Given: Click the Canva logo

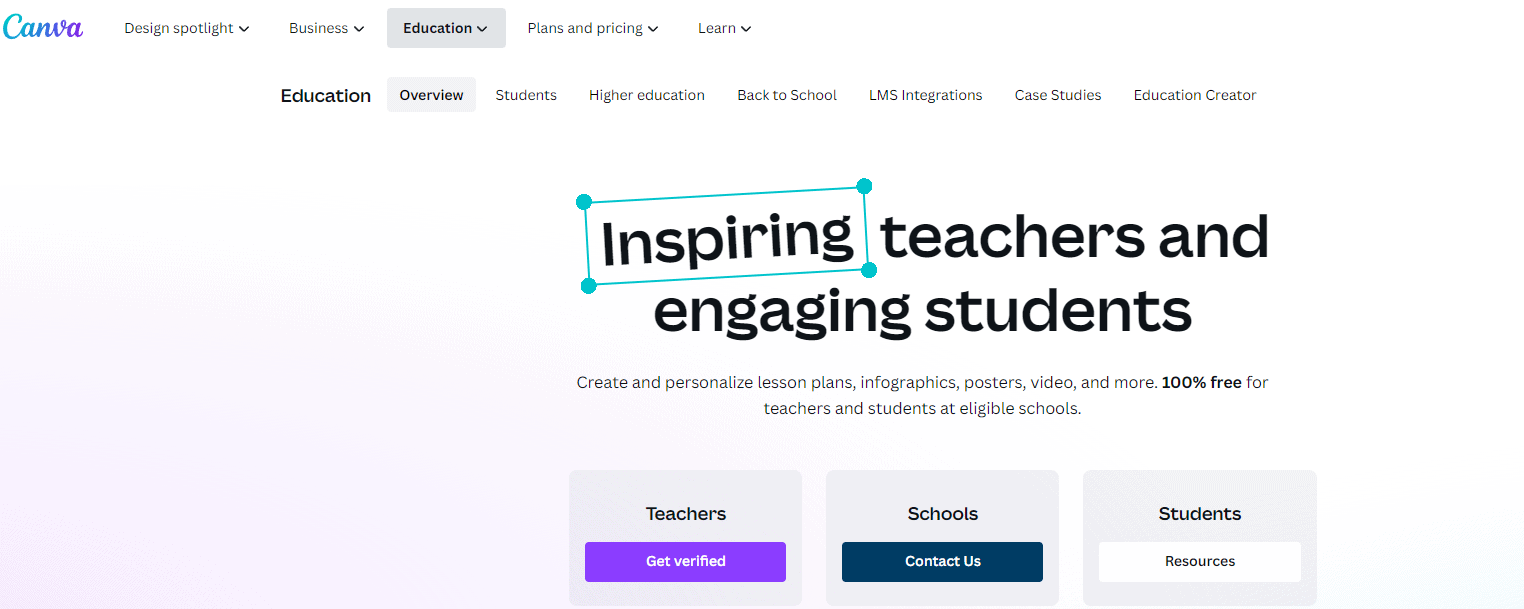Looking at the screenshot, I should click(43, 27).
